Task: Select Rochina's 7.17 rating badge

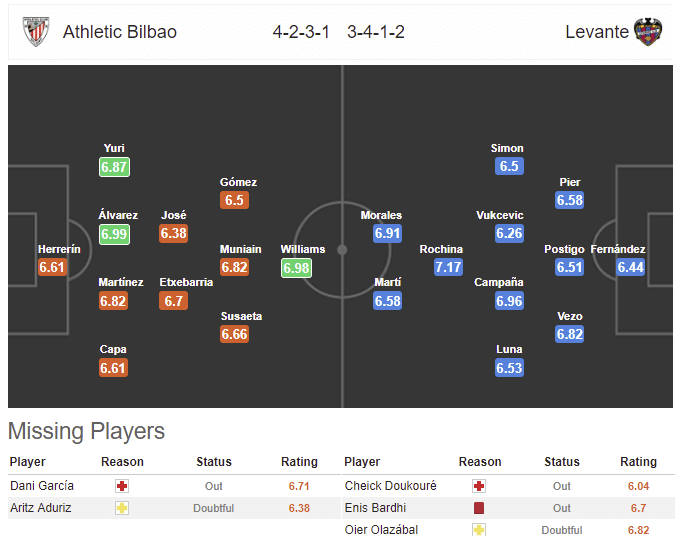Action: 448,267
